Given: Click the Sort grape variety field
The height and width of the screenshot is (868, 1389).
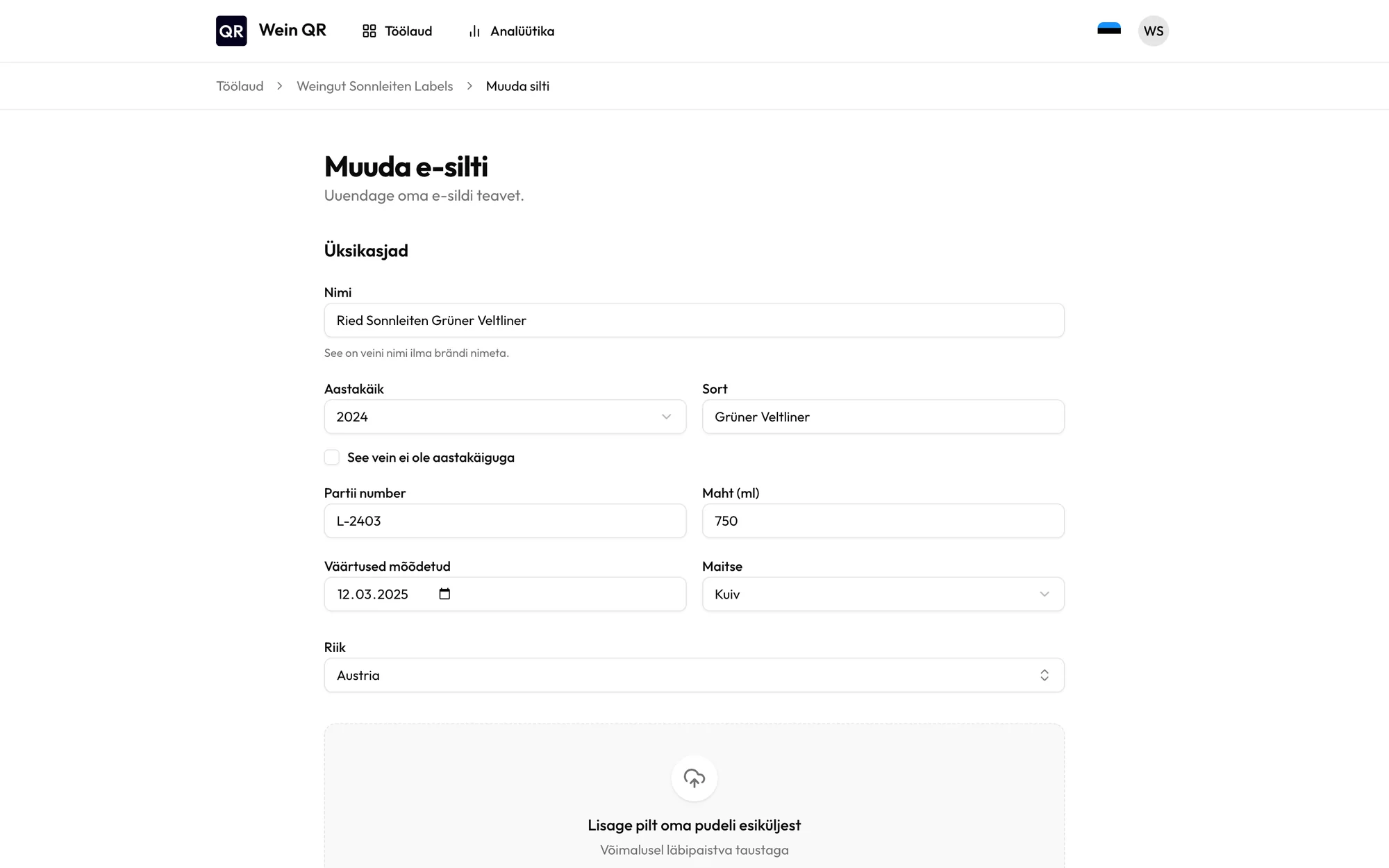Looking at the screenshot, I should [x=883, y=417].
